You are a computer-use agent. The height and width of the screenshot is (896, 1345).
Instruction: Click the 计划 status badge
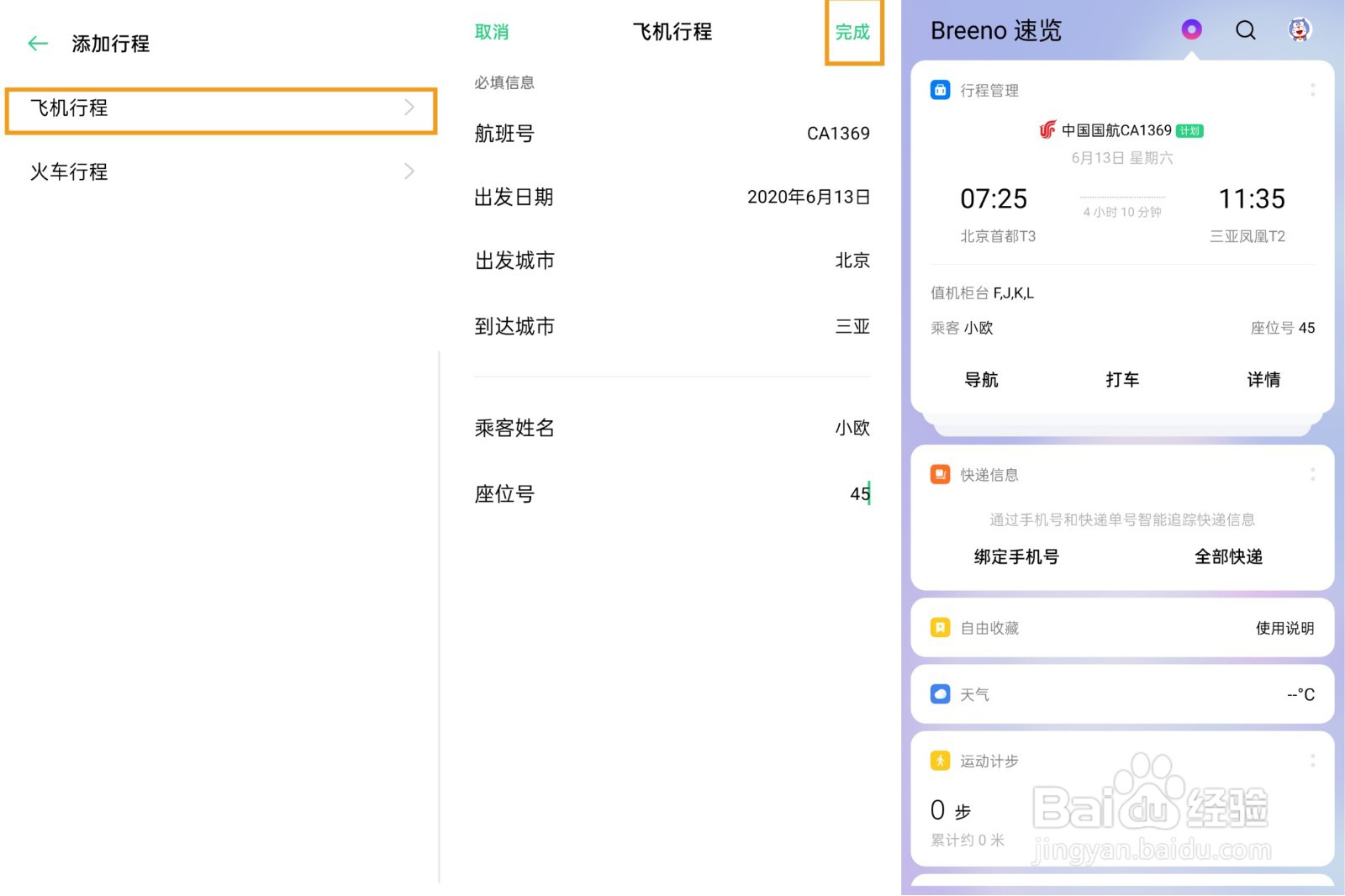coord(1189,131)
